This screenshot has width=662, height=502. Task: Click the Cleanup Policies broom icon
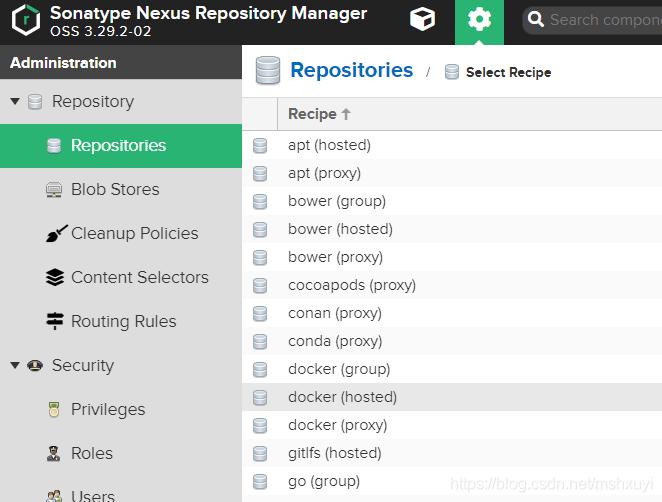(x=57, y=233)
